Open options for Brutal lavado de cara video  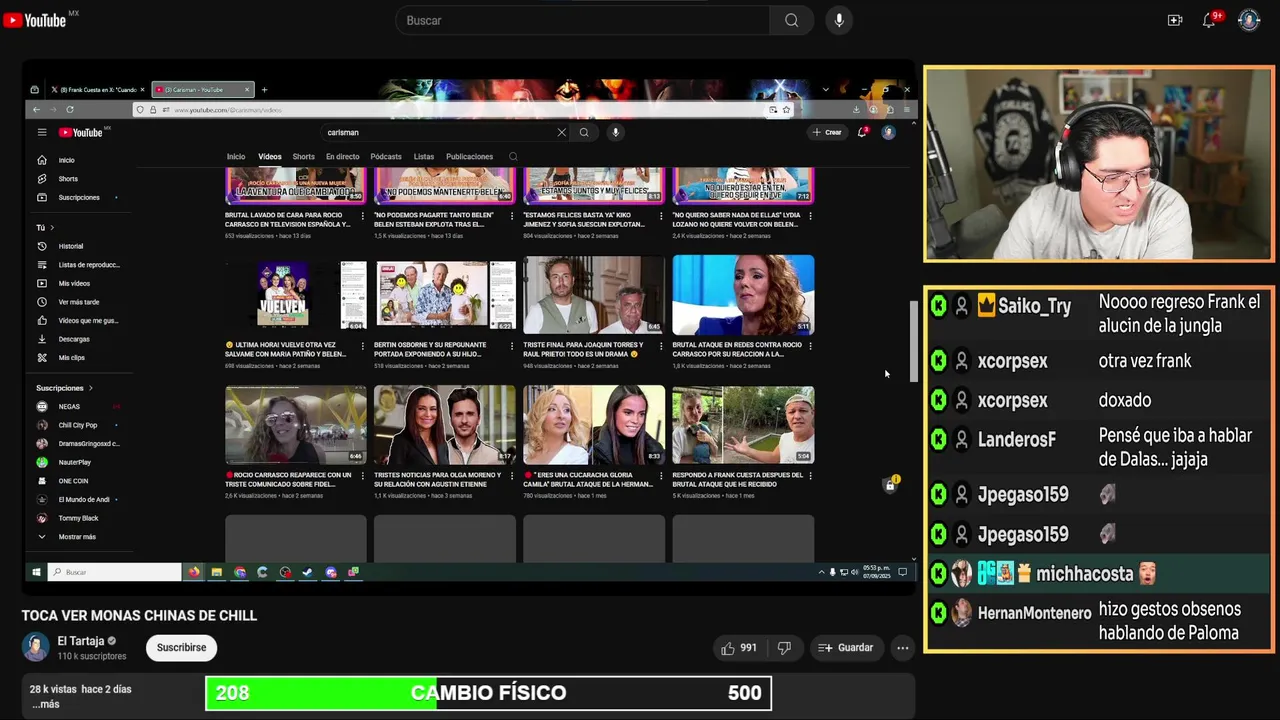(x=363, y=216)
